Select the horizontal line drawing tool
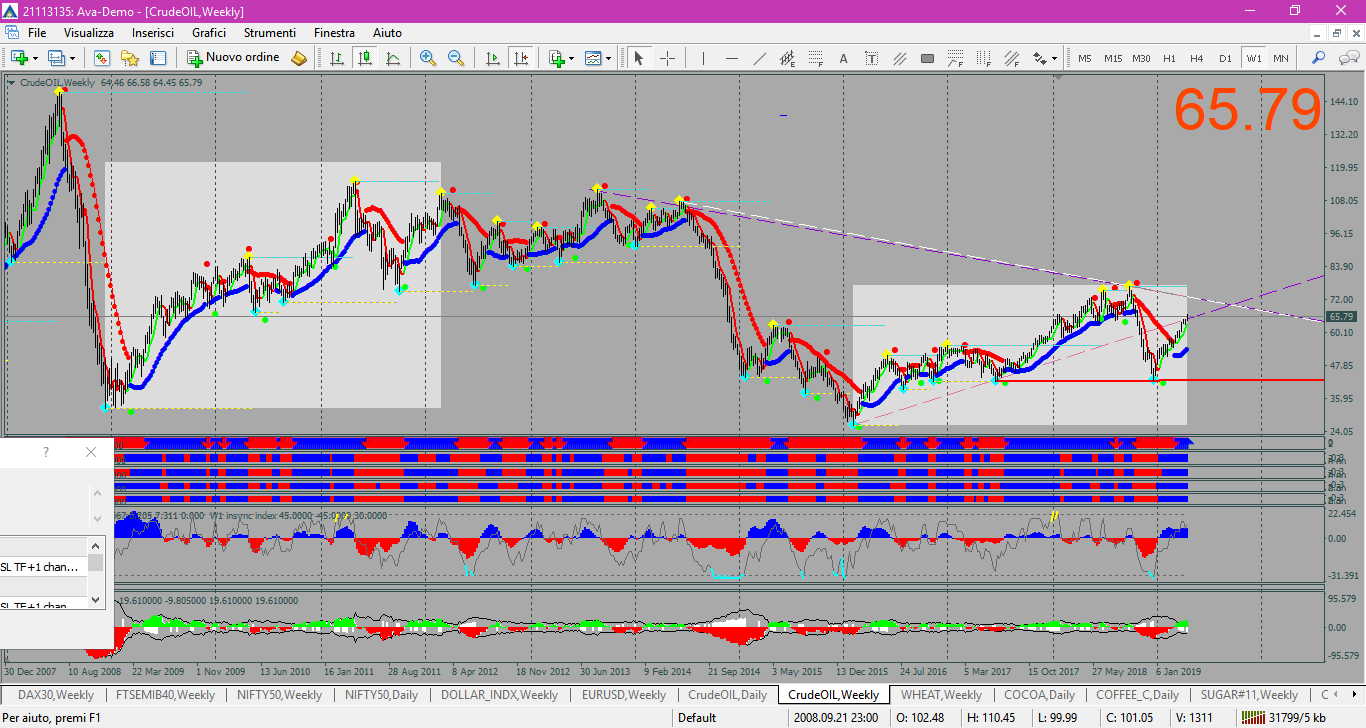1366x728 pixels. click(x=732, y=58)
